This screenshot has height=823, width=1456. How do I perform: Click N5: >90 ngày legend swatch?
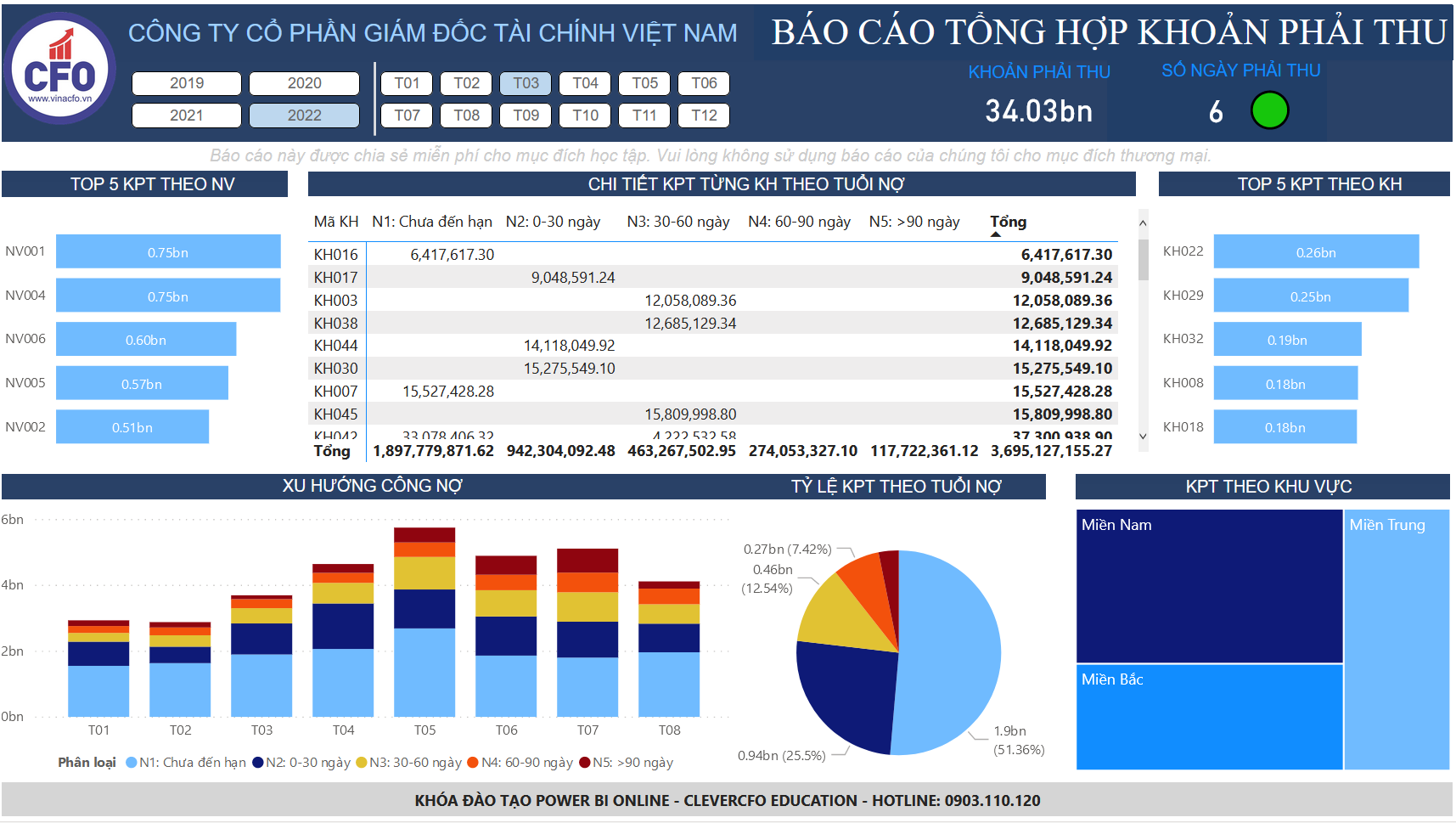(585, 763)
